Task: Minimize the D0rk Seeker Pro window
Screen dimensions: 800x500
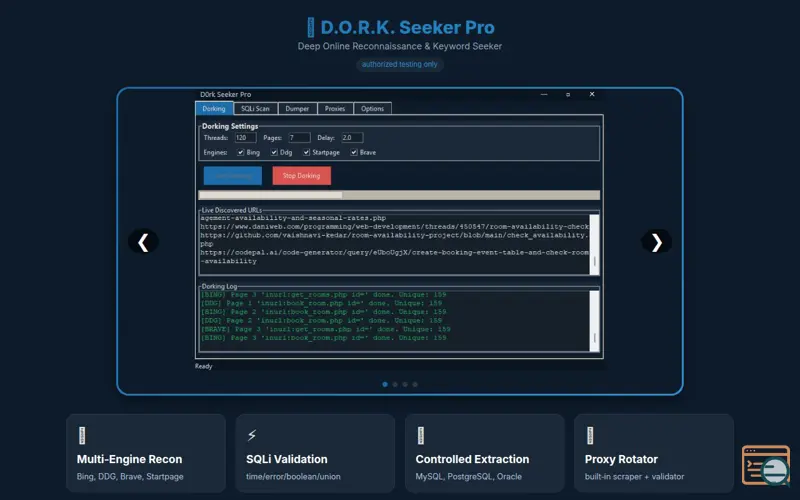Action: (544, 94)
